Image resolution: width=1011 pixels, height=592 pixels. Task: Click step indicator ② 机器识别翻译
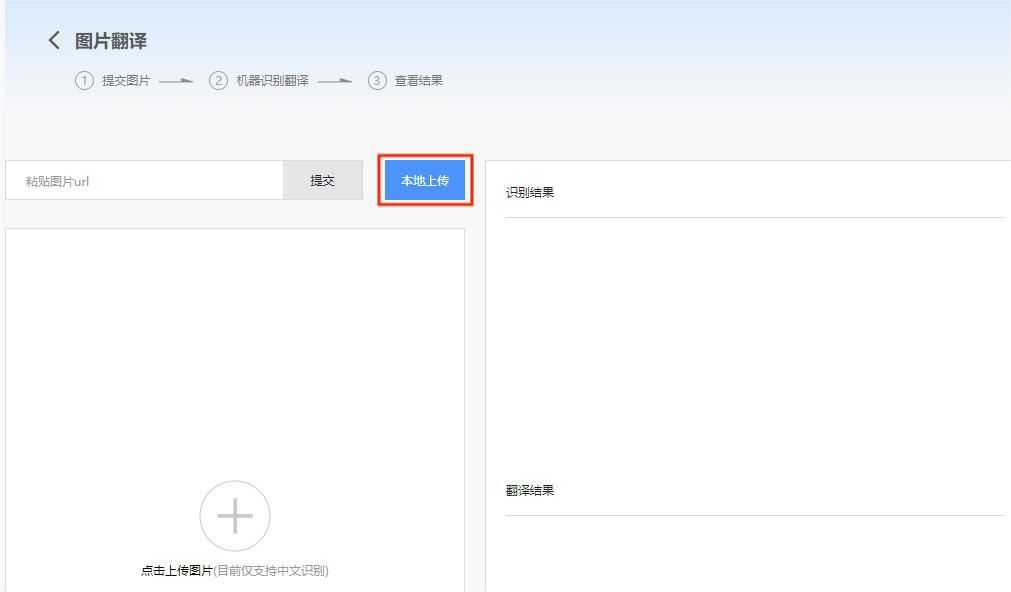[x=218, y=81]
